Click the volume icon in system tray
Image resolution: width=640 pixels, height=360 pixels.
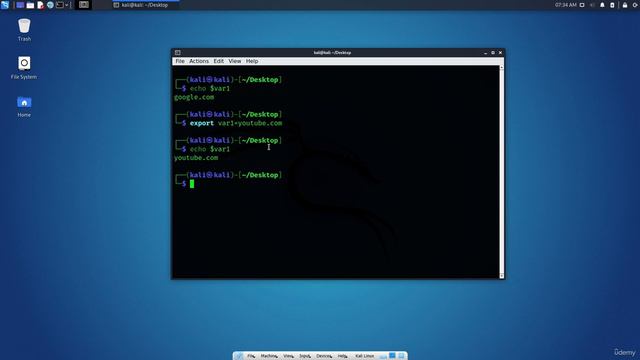(x=592, y=5)
